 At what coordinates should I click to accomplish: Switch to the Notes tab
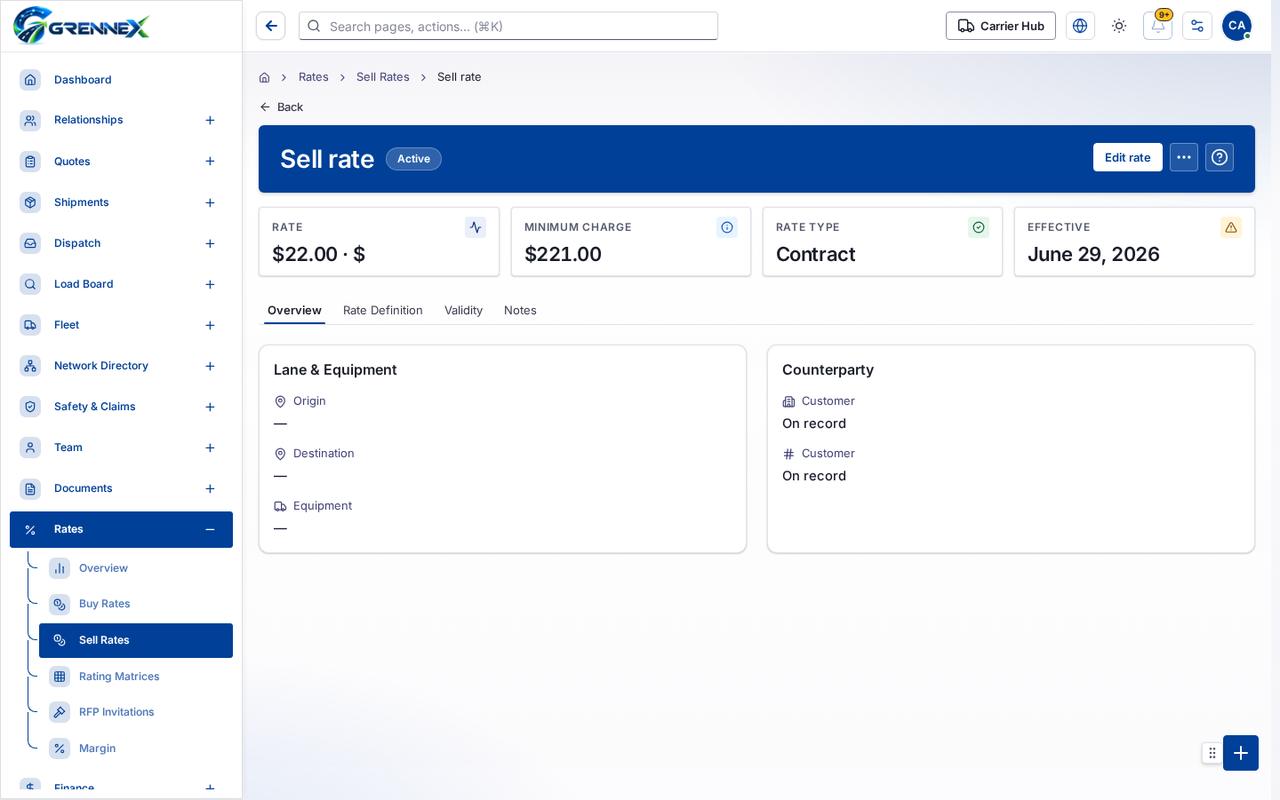tap(520, 310)
